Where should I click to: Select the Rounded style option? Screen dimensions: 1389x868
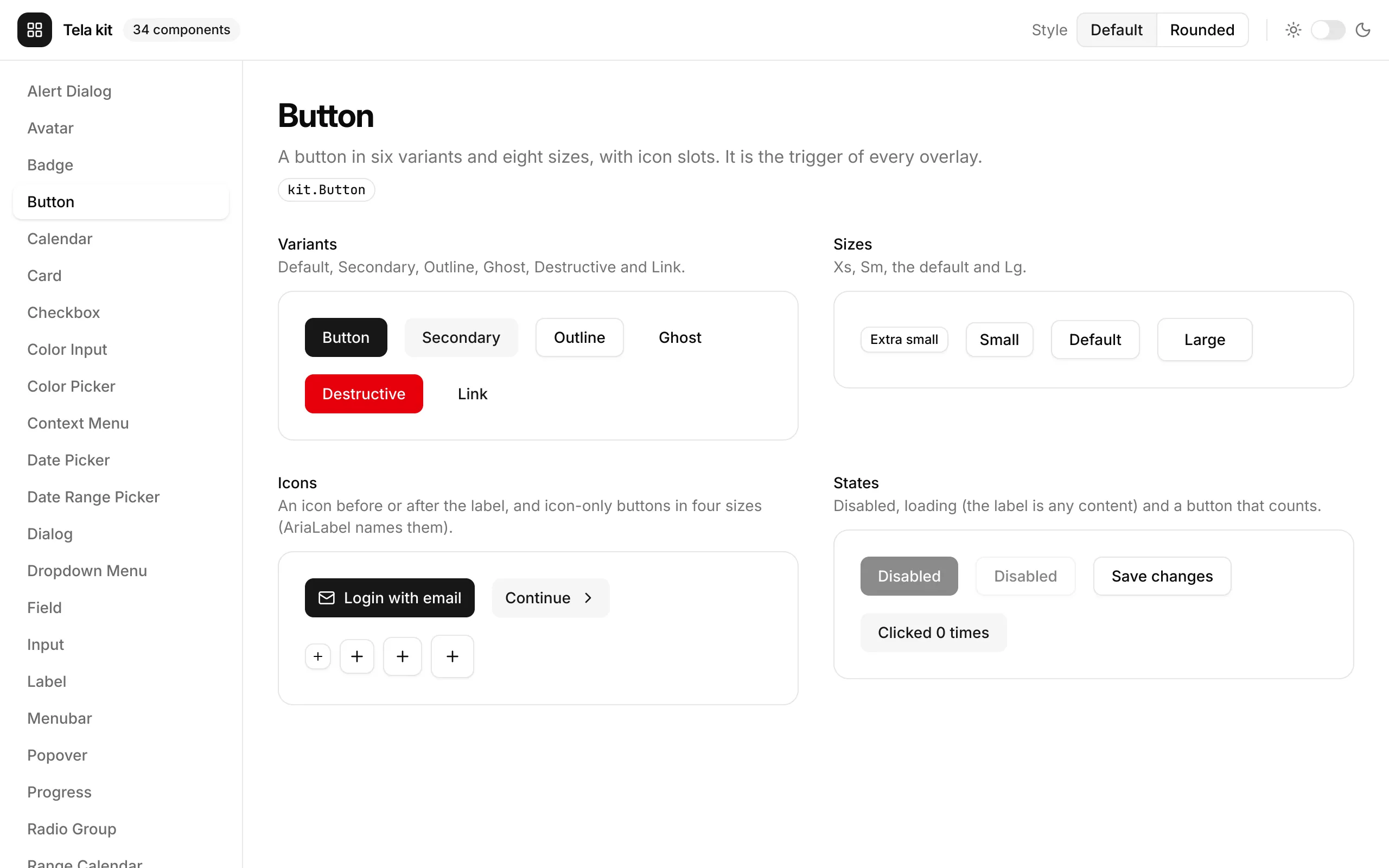1202,30
